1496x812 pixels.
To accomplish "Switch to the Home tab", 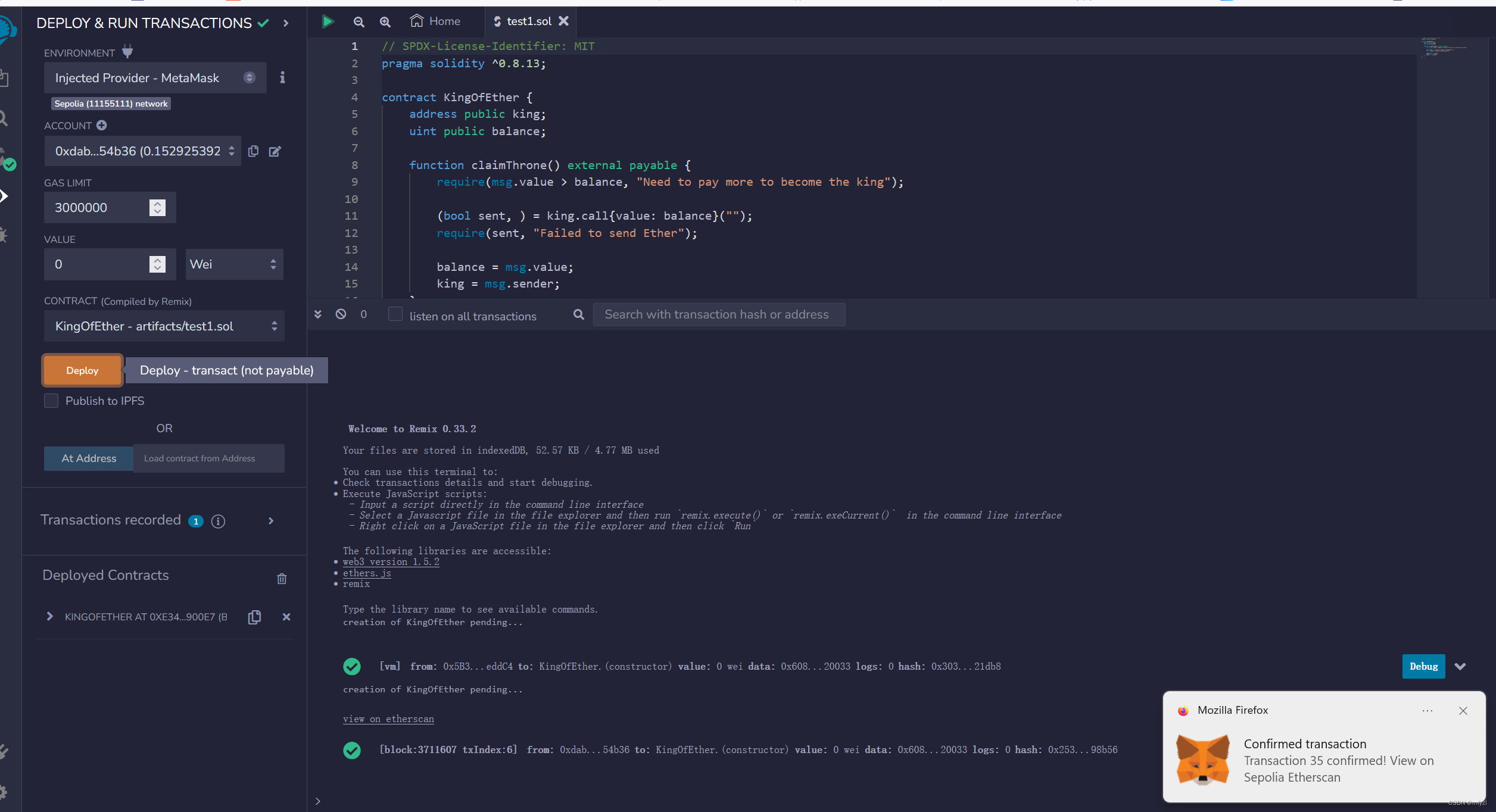I will (x=436, y=21).
